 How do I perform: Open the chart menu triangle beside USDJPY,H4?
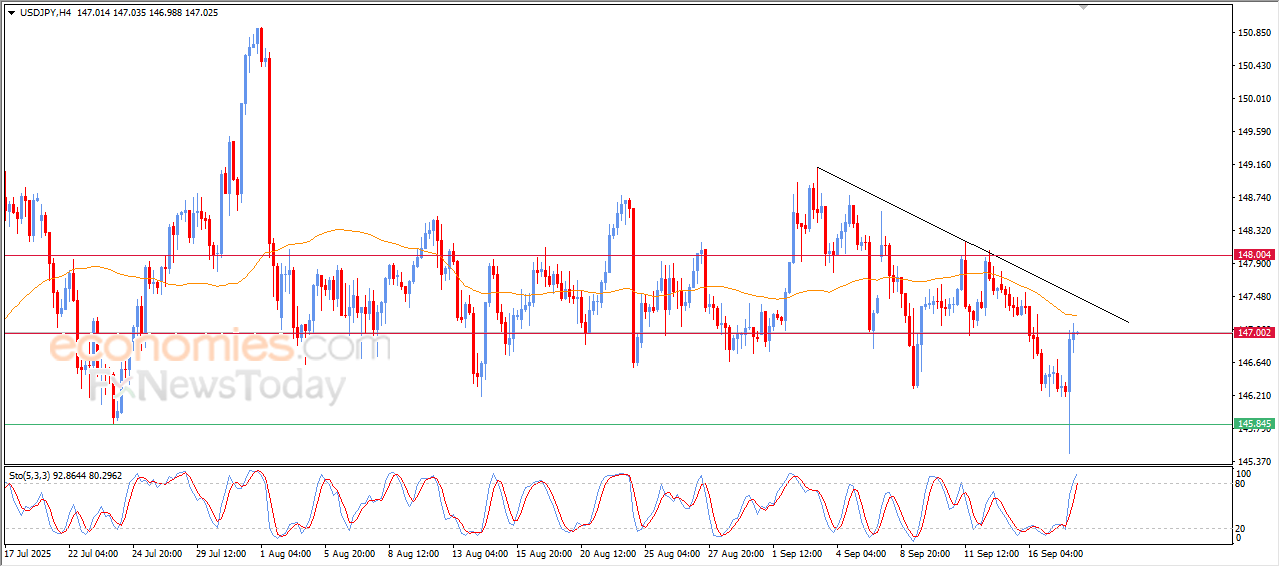pyautogui.click(x=11, y=13)
